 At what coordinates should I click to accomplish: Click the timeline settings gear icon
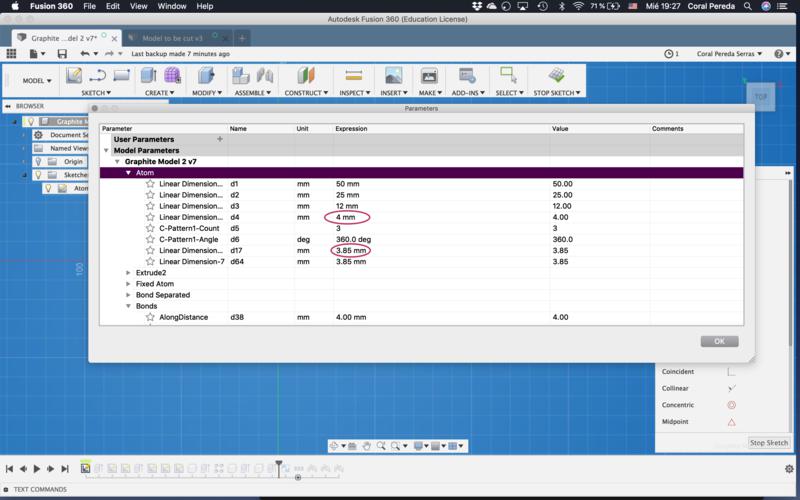point(789,468)
